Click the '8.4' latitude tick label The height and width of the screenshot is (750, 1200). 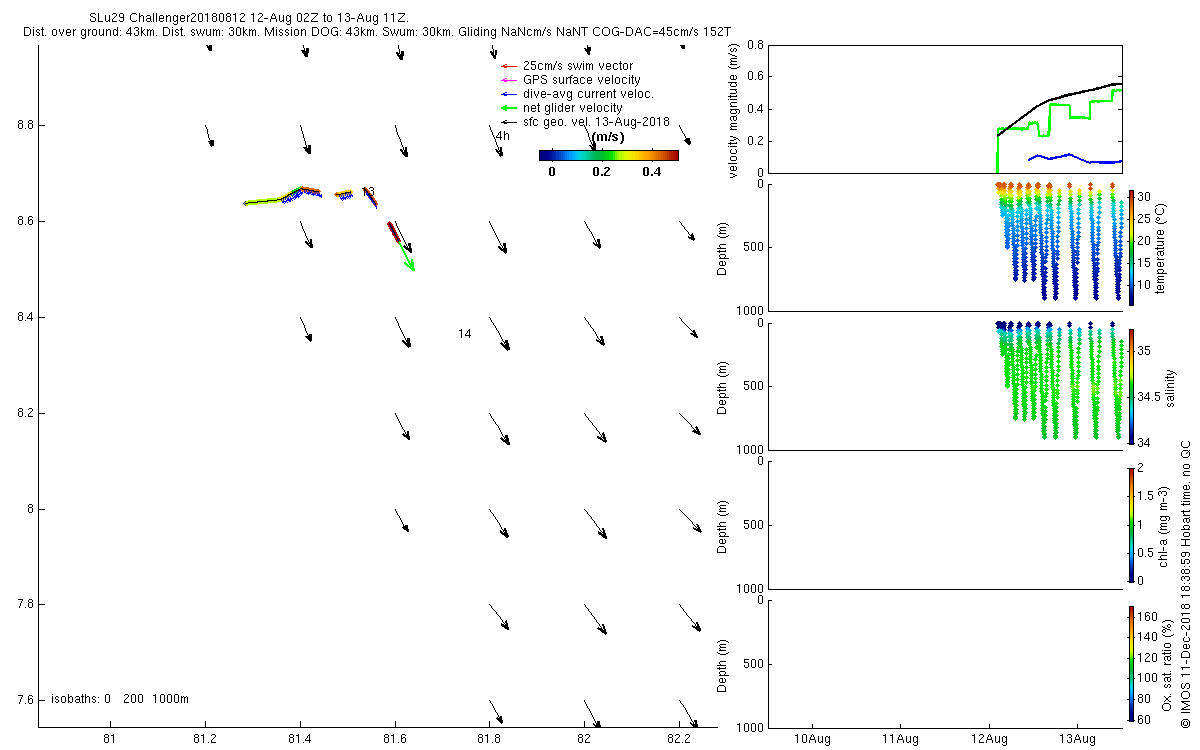(24, 317)
